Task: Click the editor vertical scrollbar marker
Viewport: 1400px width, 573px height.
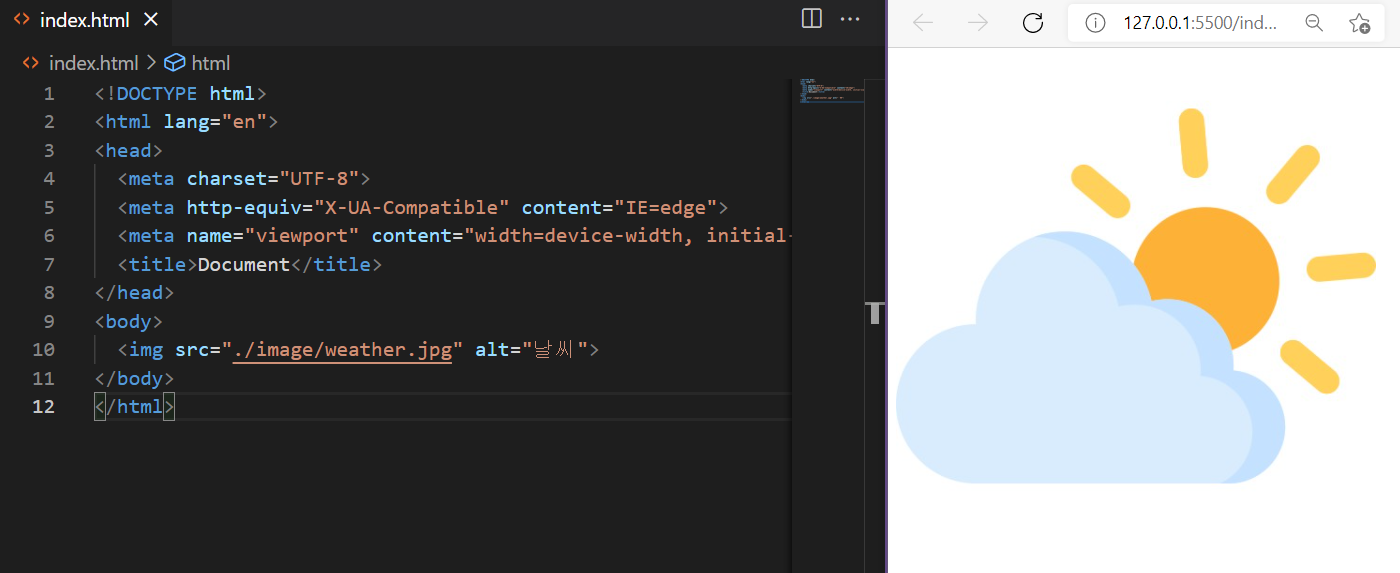Action: (875, 313)
